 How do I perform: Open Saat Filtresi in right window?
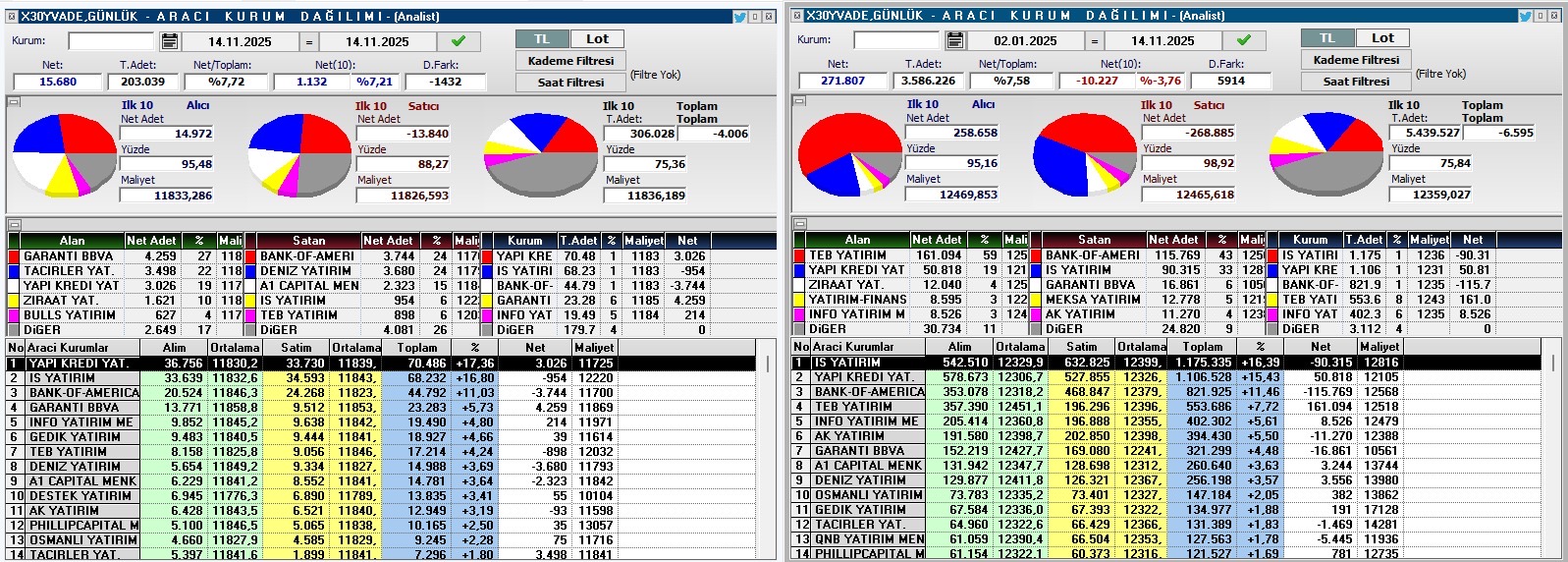point(1356,82)
